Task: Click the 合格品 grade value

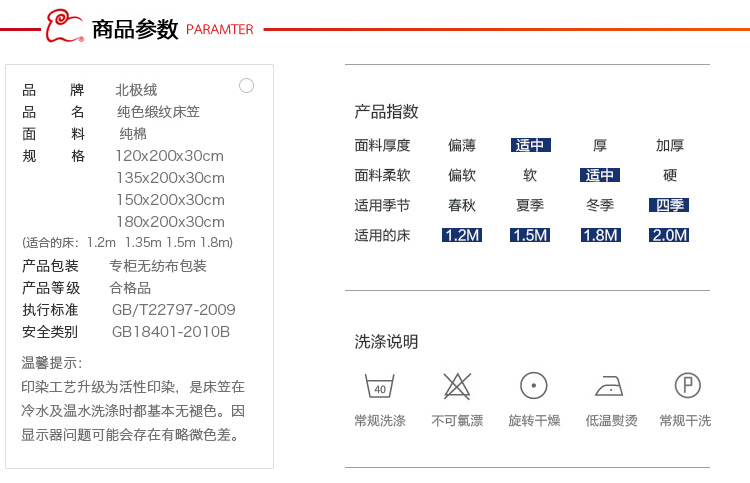Action: tap(130, 288)
